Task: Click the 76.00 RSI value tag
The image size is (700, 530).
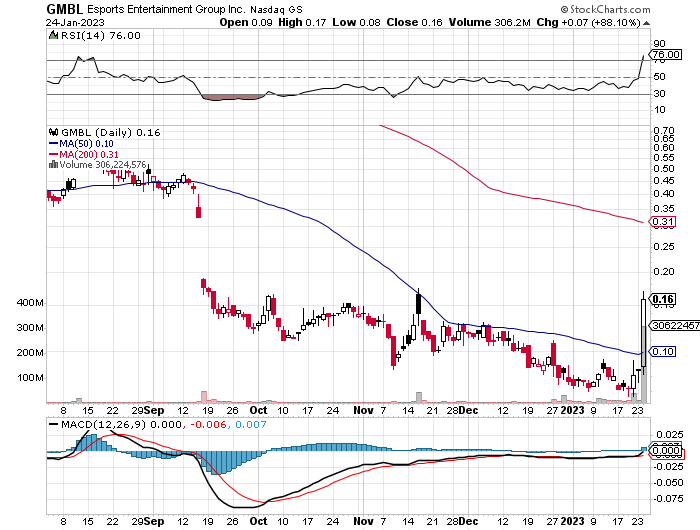Action: (665, 54)
